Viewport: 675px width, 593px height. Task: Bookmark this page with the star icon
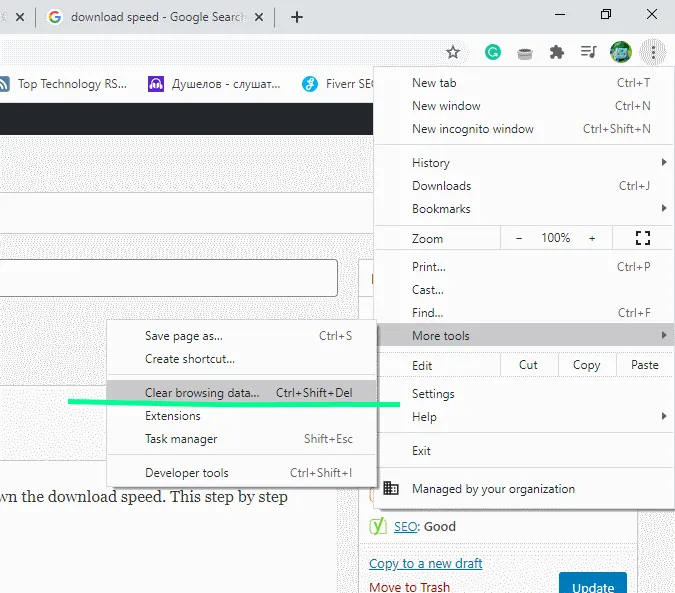[453, 53]
